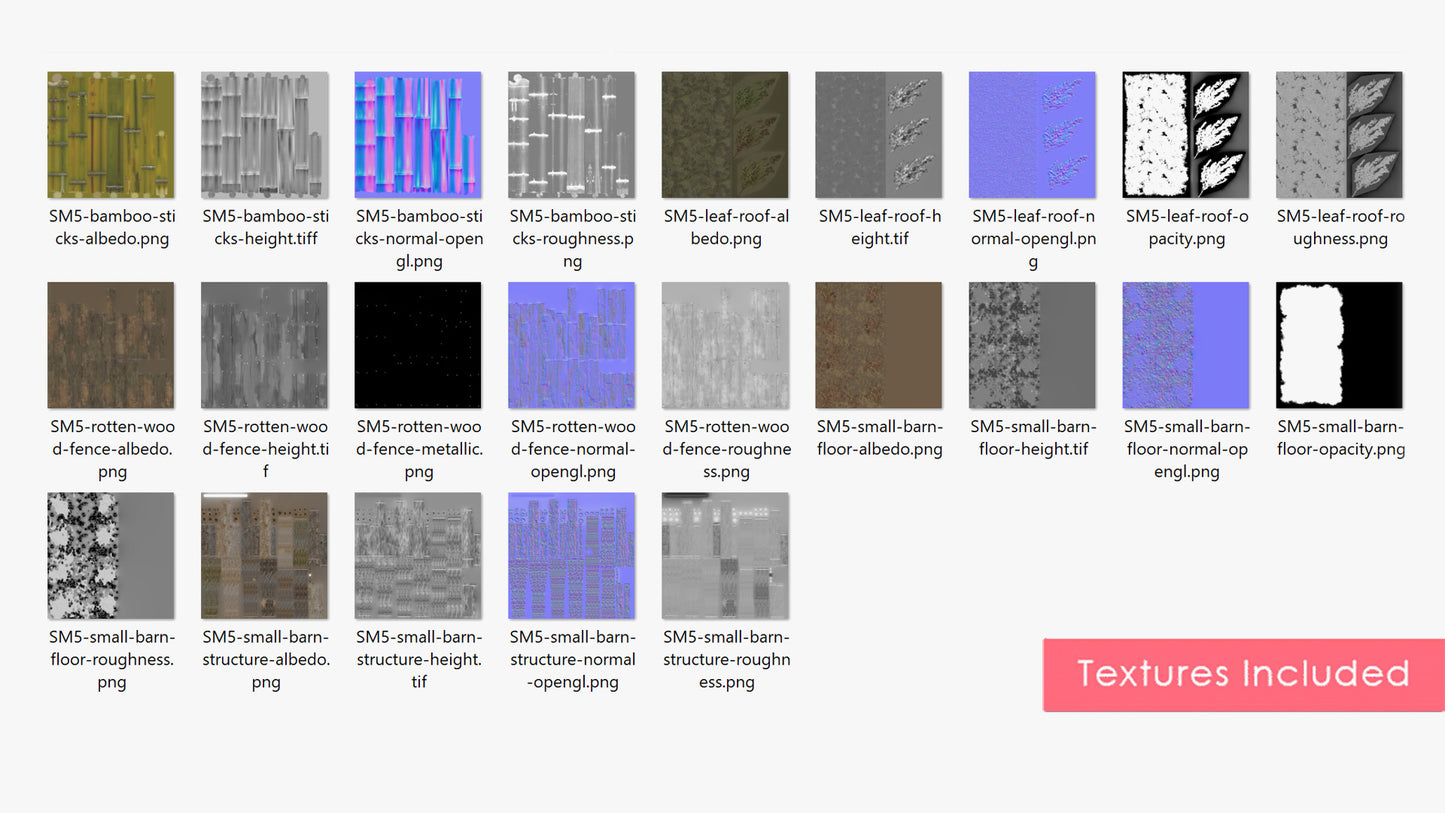Select SM5-small-barn-floor-height.tif file
The image size is (1445, 813).
tap(1032, 345)
